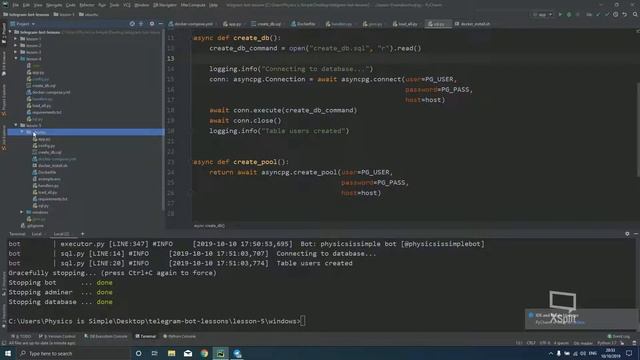
Task: Collapse the lesson-5 folder
Action: pos(16,125)
